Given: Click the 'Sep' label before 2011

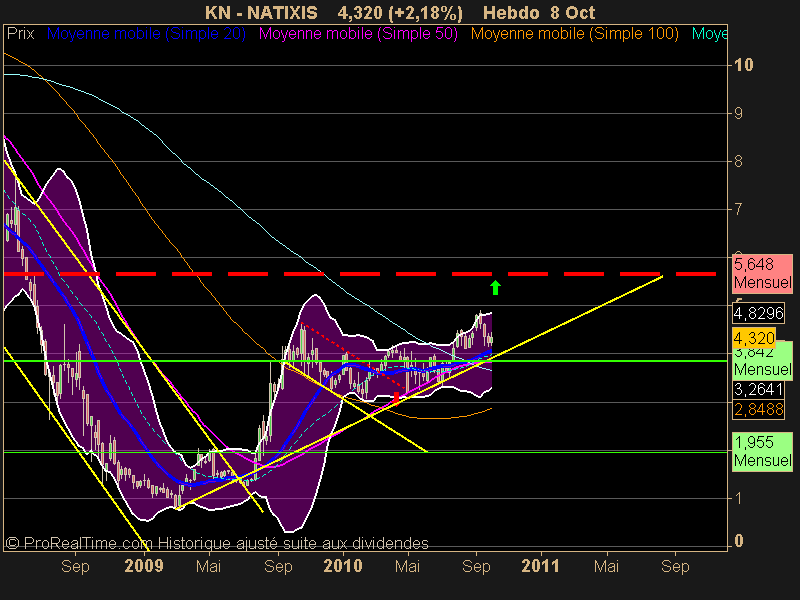Looking at the screenshot, I should (x=476, y=566).
